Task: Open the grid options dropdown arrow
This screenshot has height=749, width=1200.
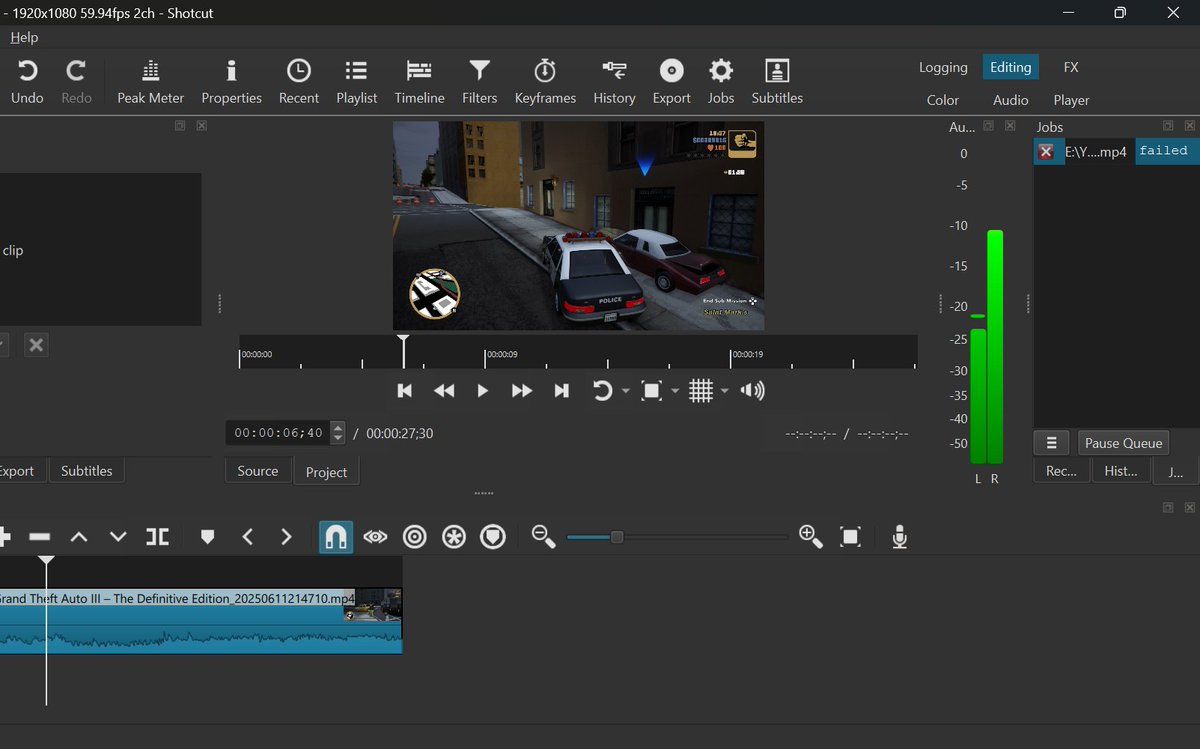Action: pos(724,391)
